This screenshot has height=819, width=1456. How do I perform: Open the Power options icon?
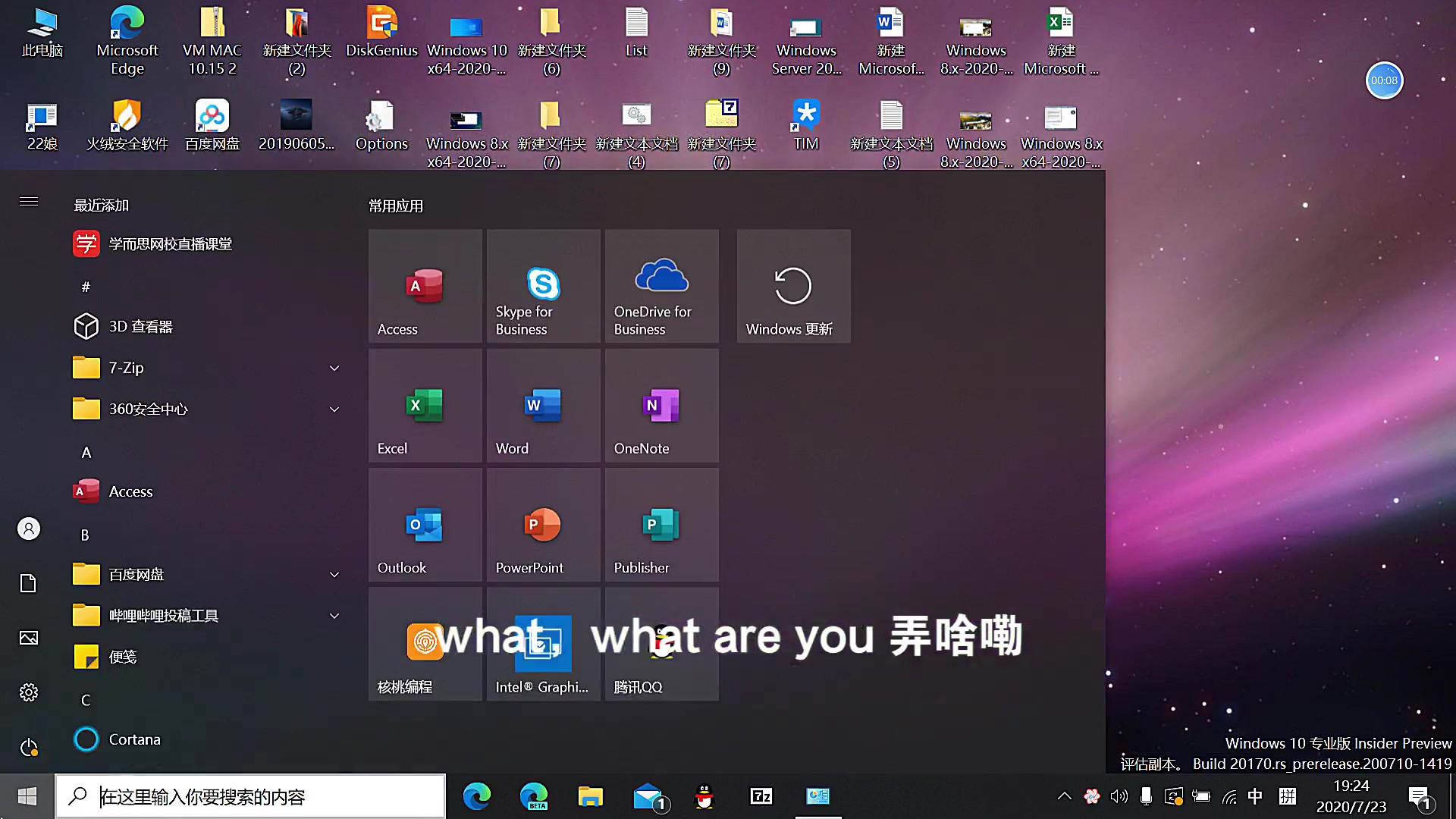[x=29, y=748]
